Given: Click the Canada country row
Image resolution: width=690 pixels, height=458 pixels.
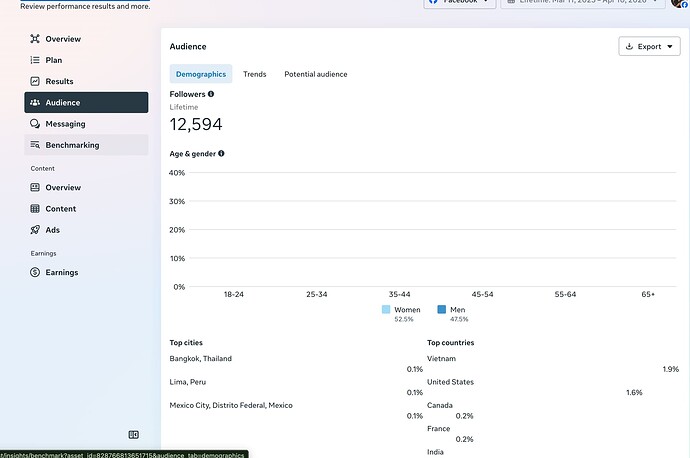Looking at the screenshot, I should click(553, 410).
